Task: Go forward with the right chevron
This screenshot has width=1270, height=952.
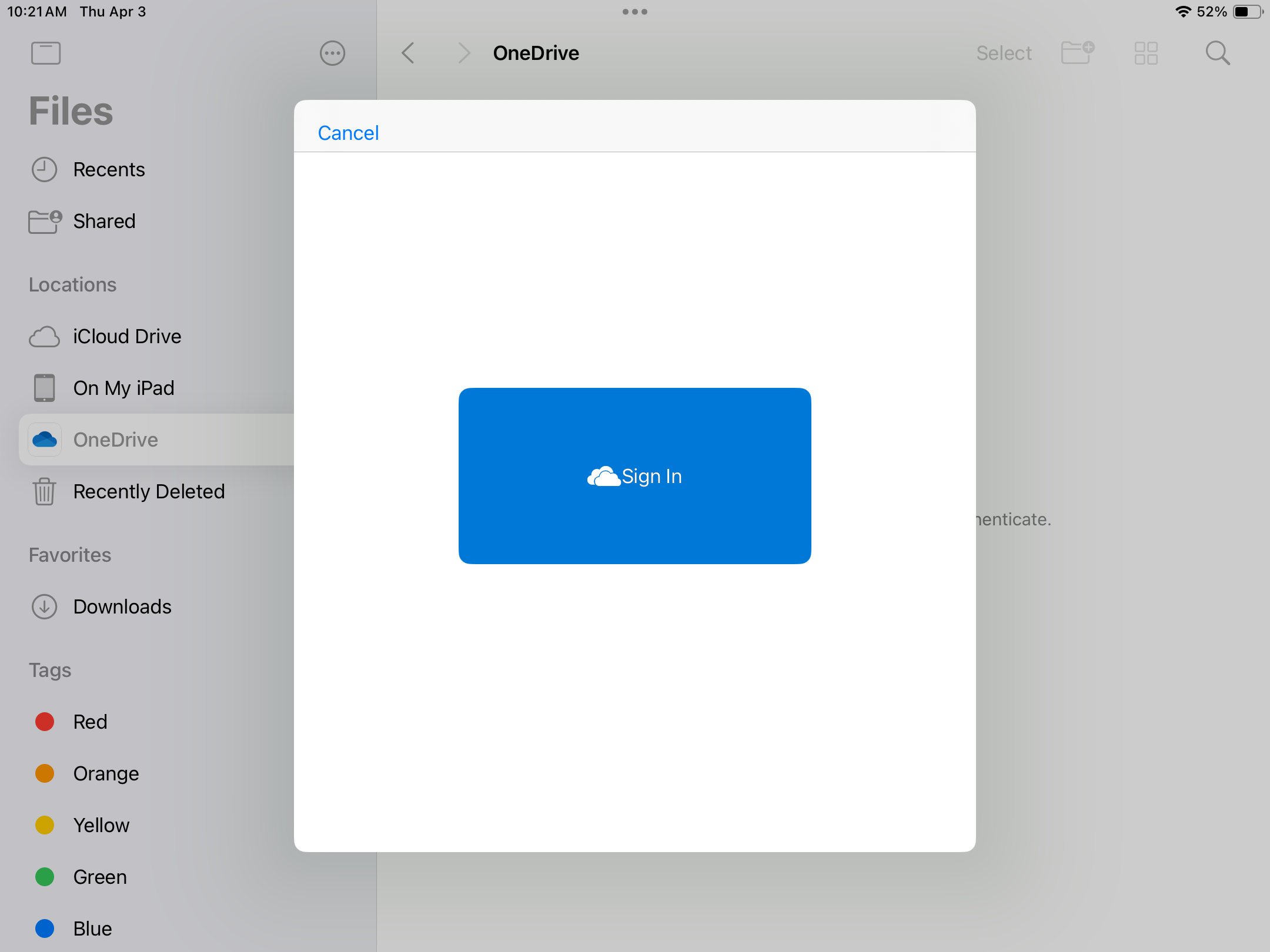Action: point(464,53)
